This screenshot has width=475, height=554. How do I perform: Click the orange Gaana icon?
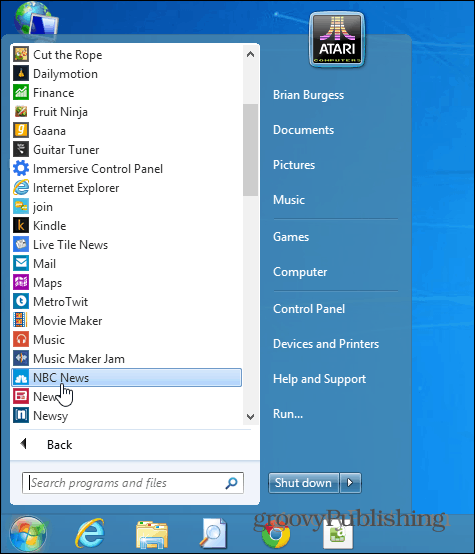(x=21, y=130)
